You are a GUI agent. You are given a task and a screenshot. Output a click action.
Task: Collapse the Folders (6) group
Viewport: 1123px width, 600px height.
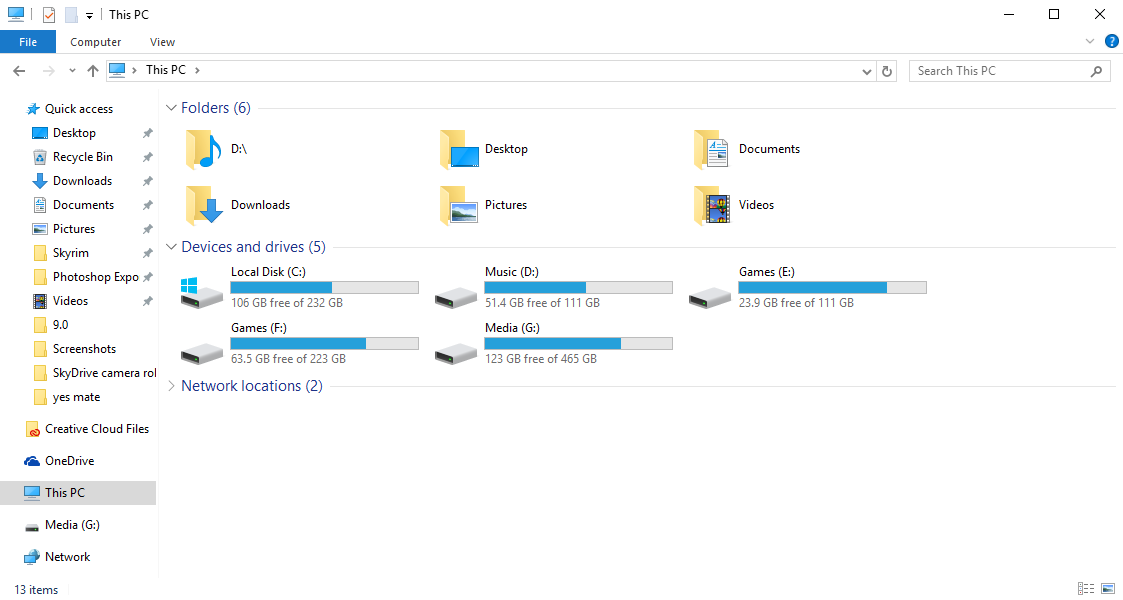click(x=171, y=108)
